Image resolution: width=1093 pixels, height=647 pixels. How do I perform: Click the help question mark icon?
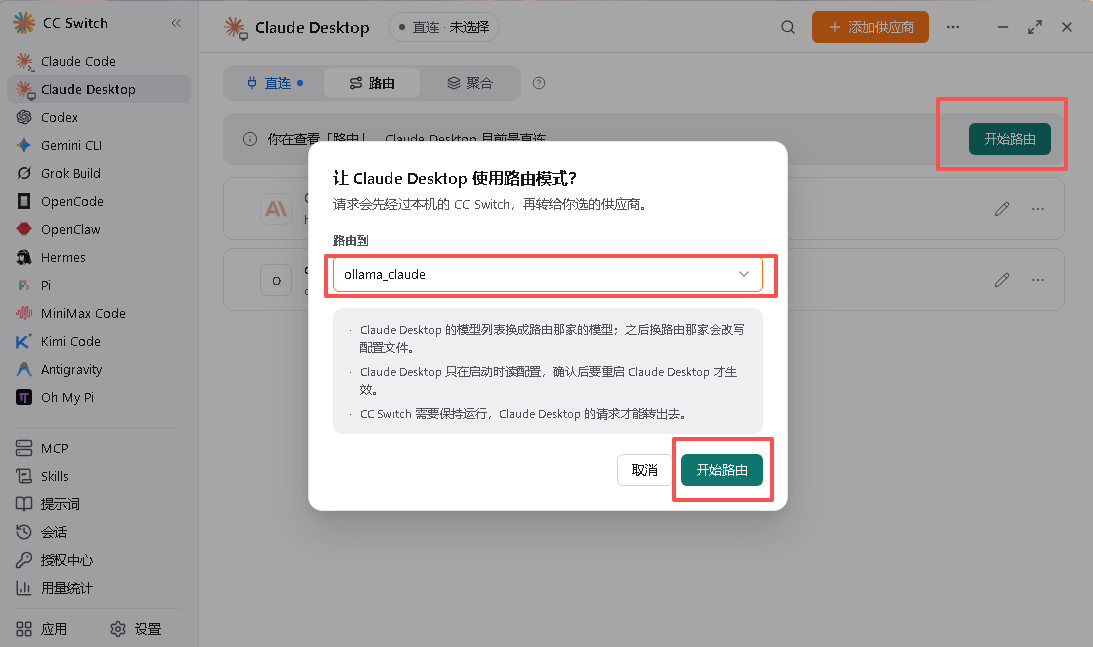539,83
